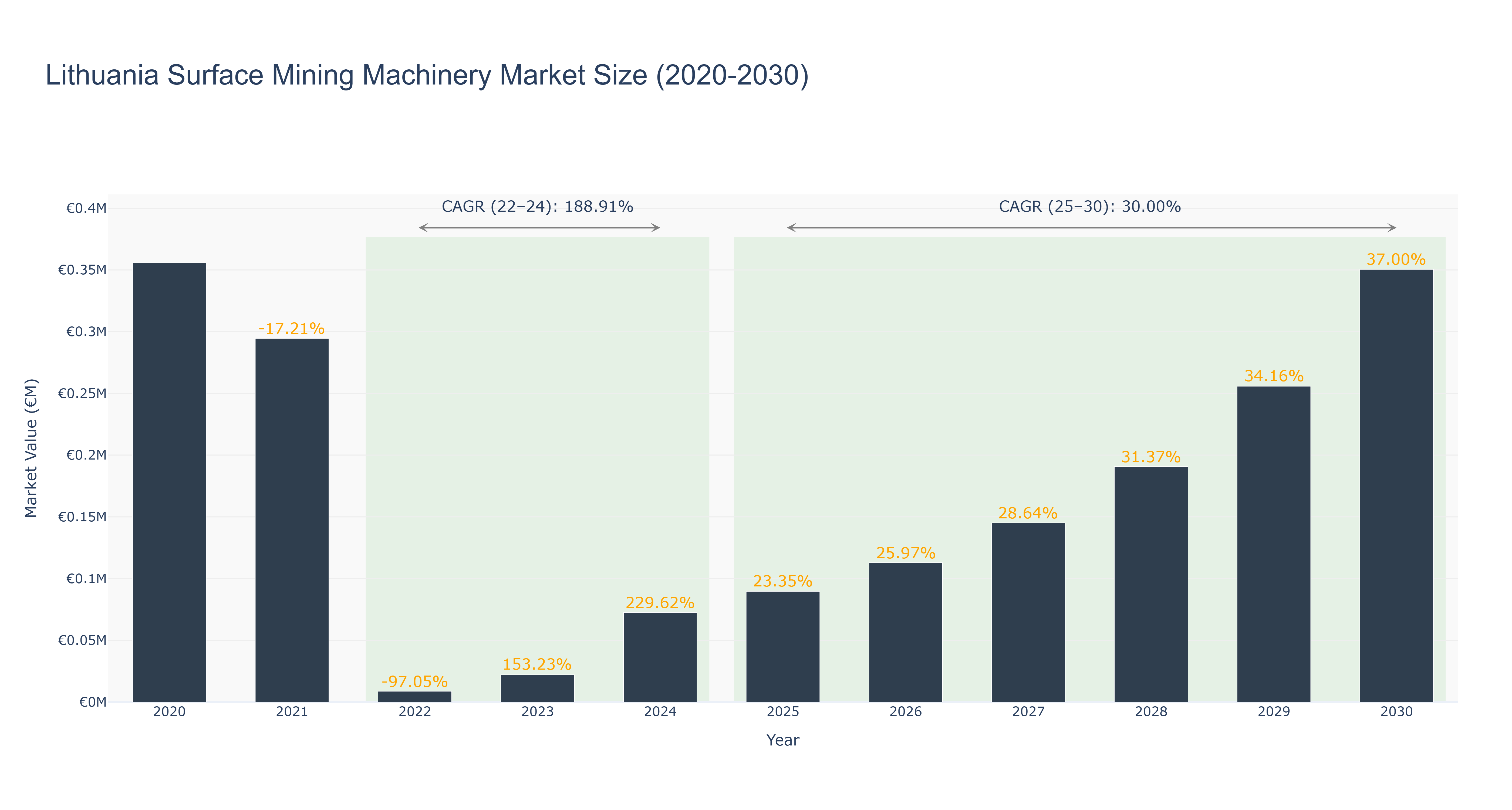Click the Market Value (€M) axis title

[31, 448]
